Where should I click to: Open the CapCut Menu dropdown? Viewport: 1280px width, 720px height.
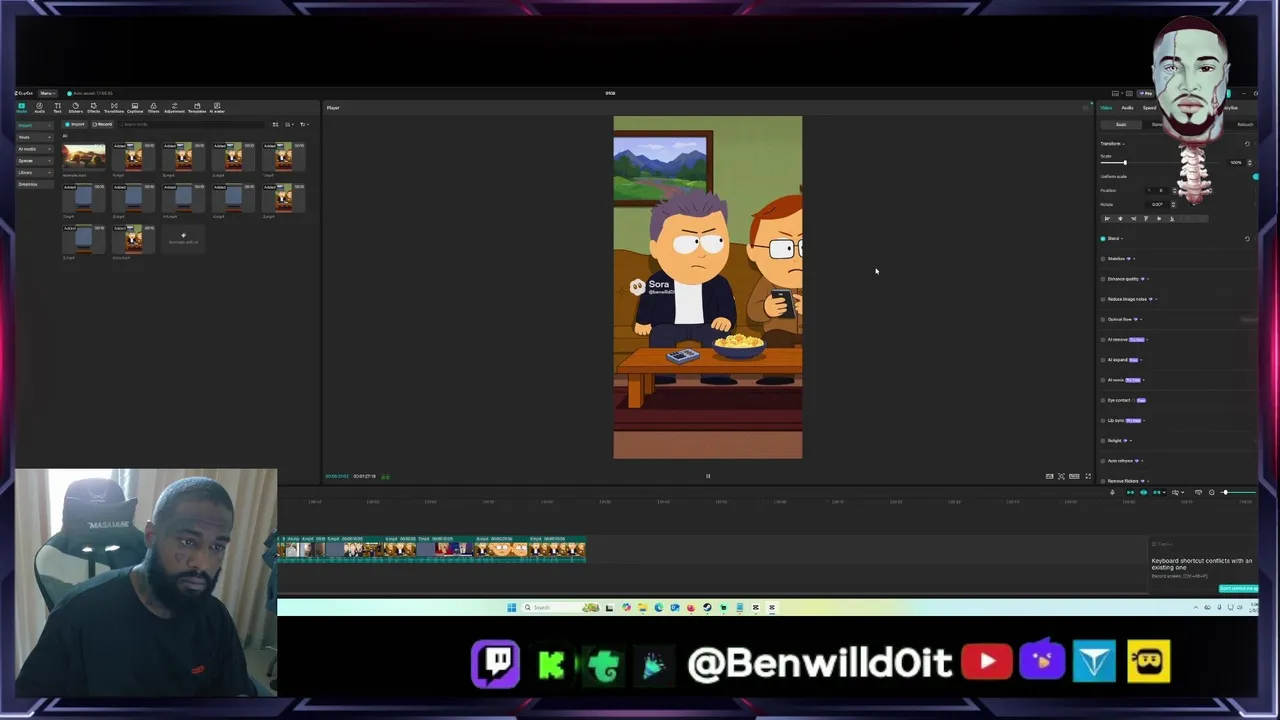coord(47,93)
